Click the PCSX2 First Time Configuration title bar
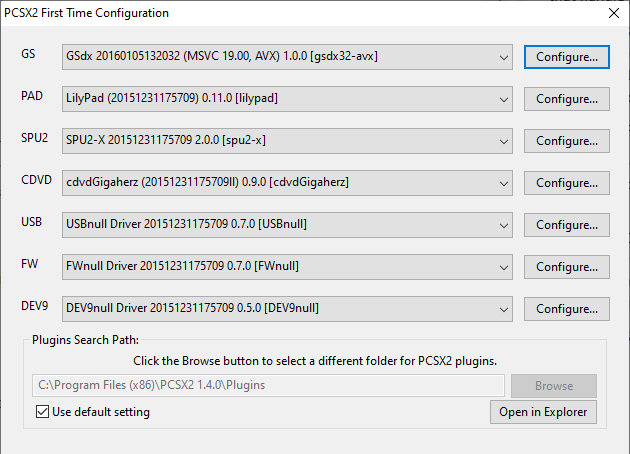This screenshot has height=454, width=630. coord(300,14)
